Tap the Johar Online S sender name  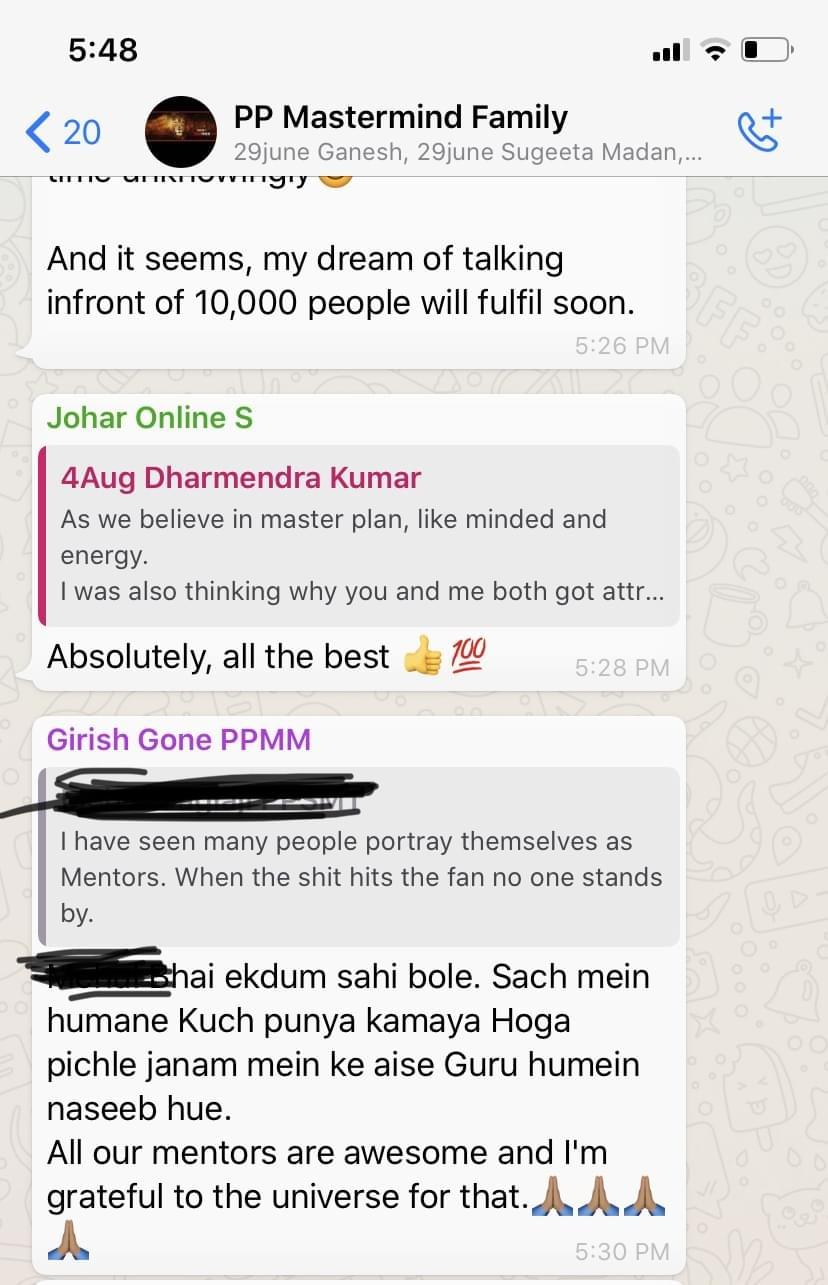pos(150,417)
